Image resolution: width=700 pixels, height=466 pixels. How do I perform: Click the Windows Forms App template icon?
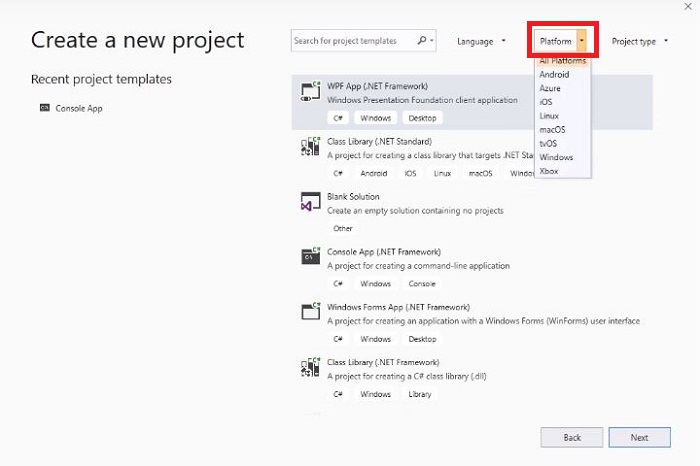click(310, 312)
